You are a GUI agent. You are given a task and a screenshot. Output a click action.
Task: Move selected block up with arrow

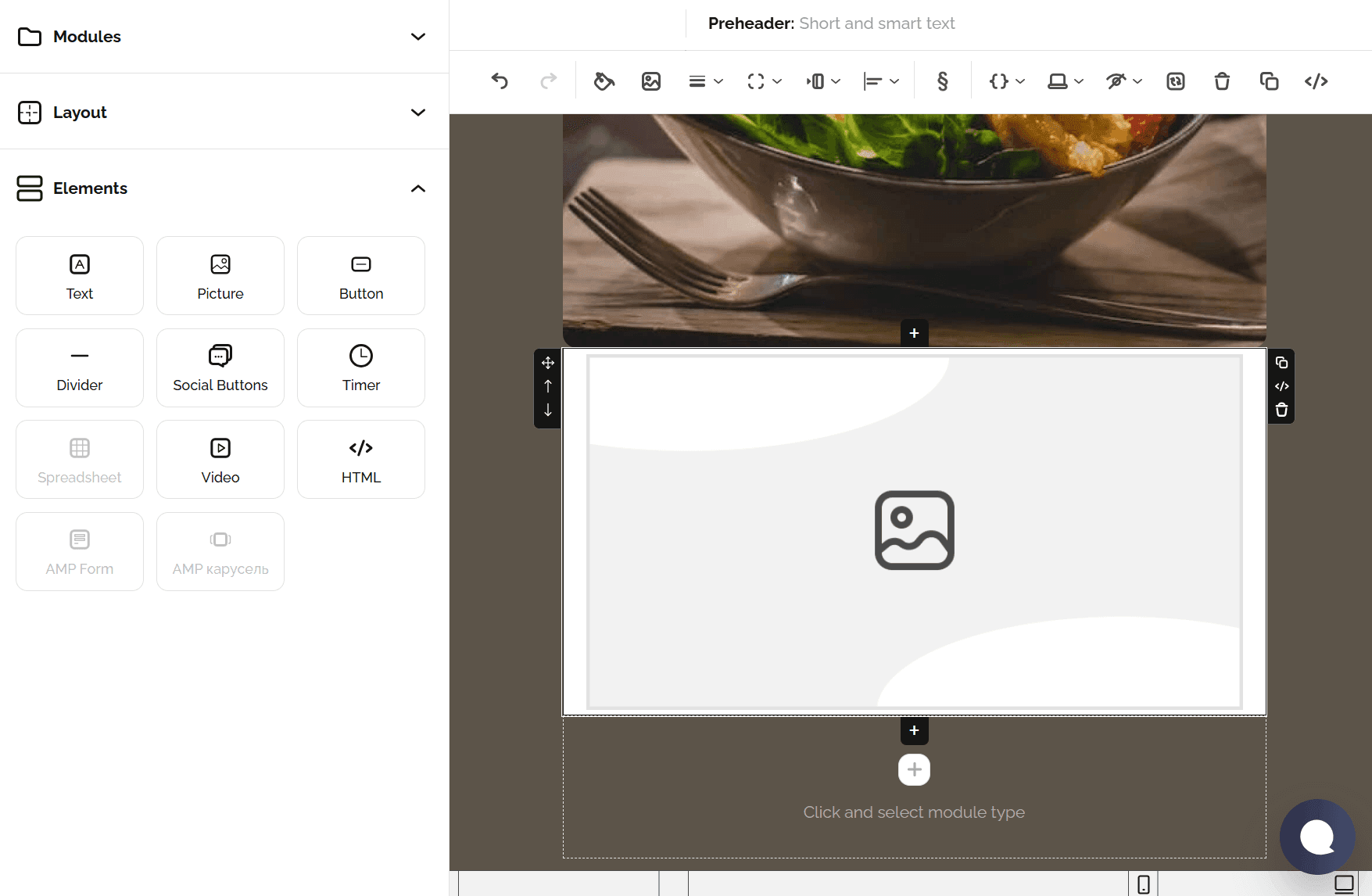tap(548, 386)
